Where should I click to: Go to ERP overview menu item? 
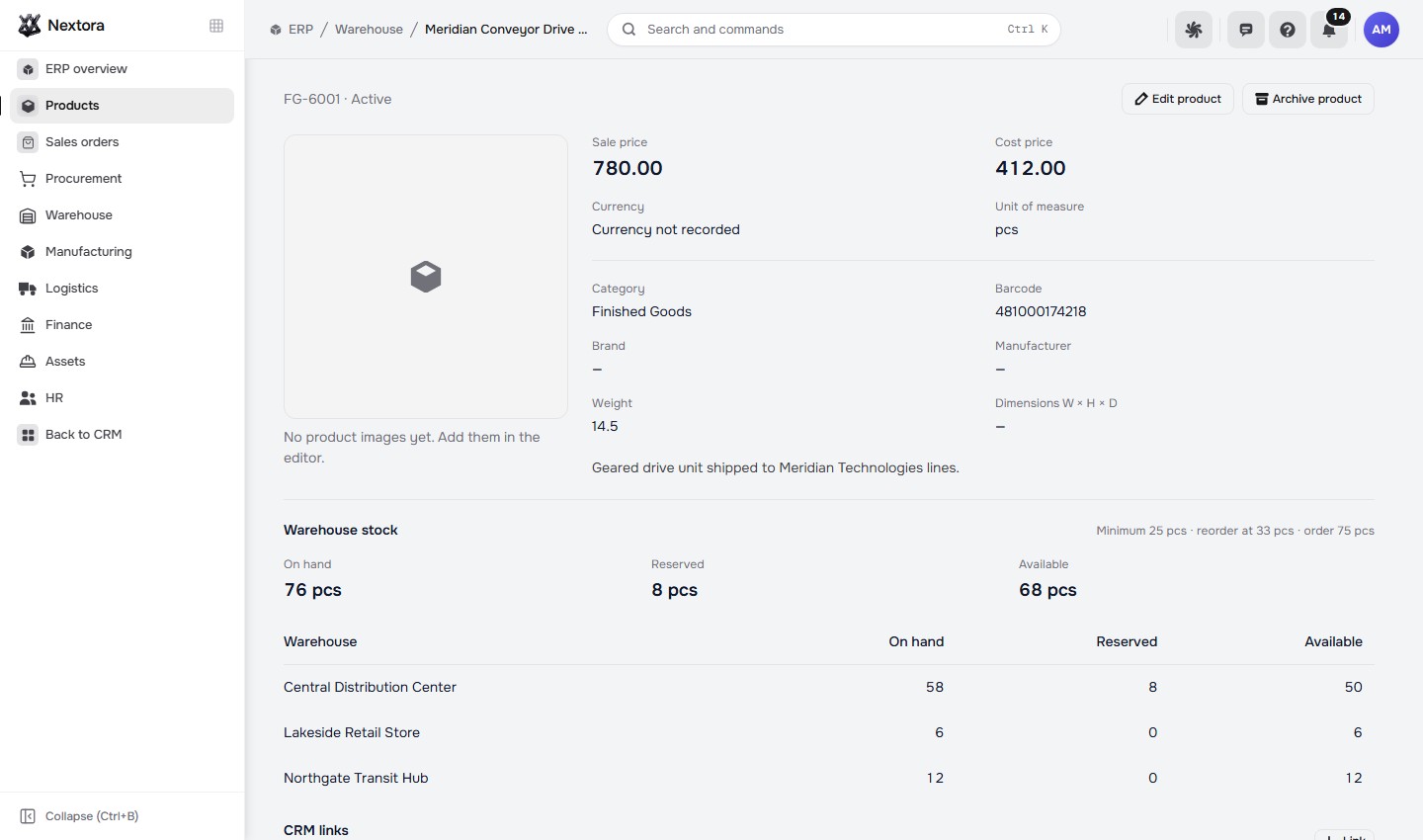[x=122, y=69]
